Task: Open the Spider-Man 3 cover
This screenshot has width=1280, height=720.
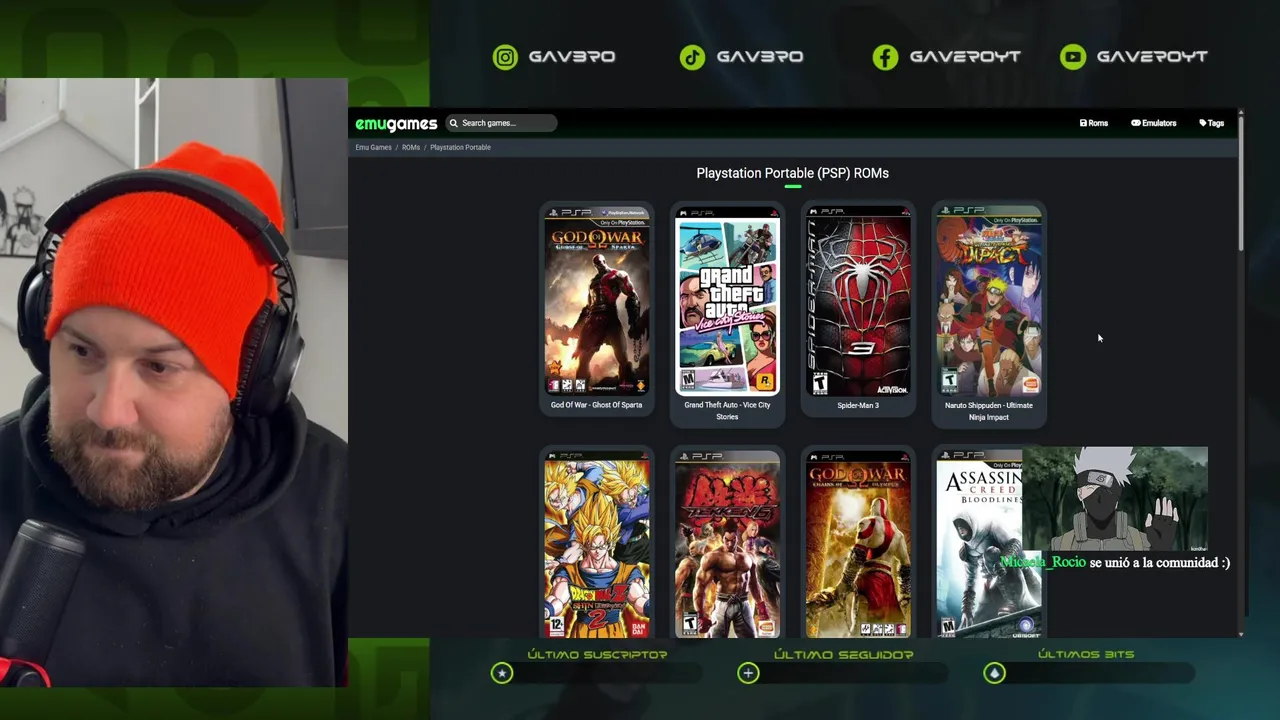Action: (x=858, y=300)
